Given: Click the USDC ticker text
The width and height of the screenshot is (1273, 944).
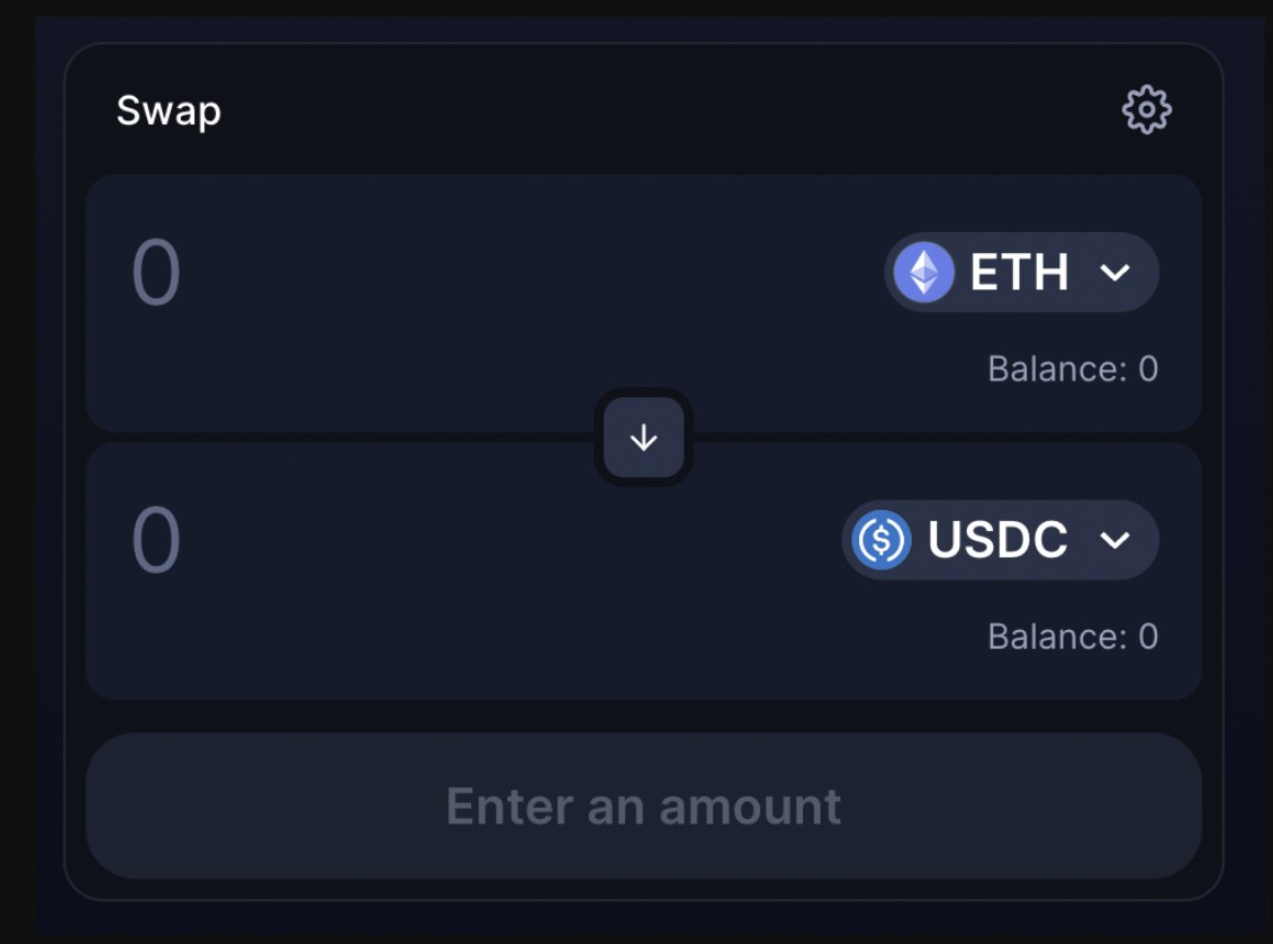Looking at the screenshot, I should coord(997,540).
